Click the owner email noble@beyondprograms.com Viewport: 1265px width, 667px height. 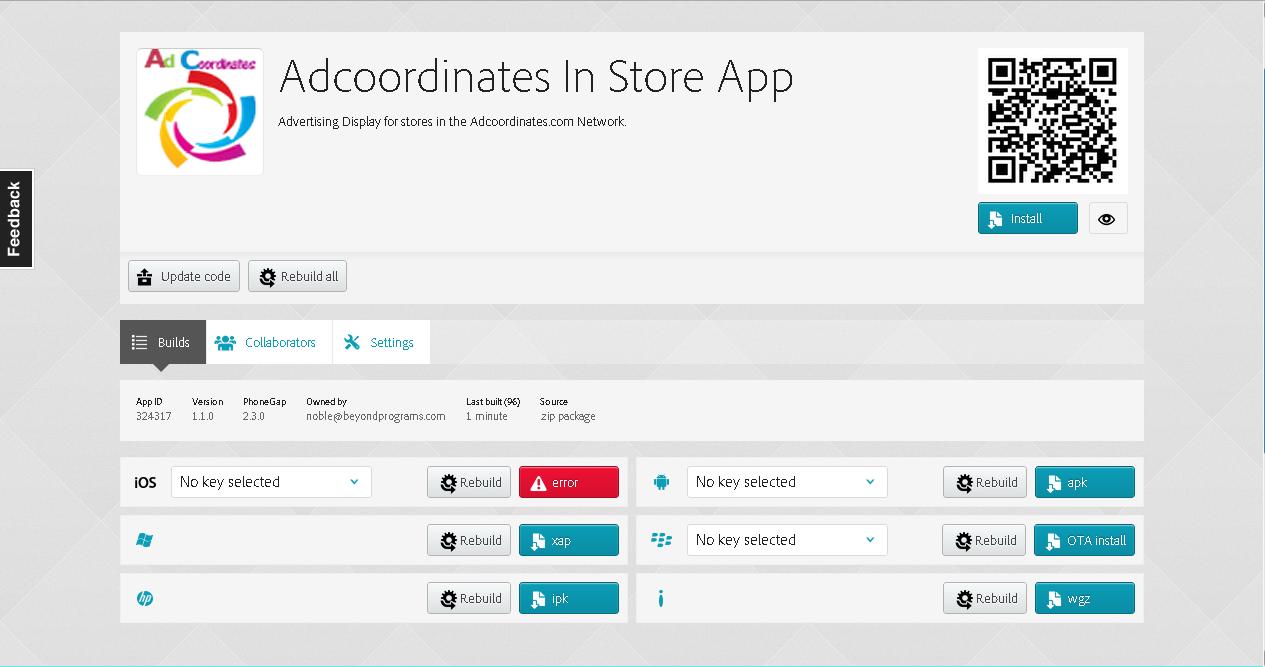point(376,416)
